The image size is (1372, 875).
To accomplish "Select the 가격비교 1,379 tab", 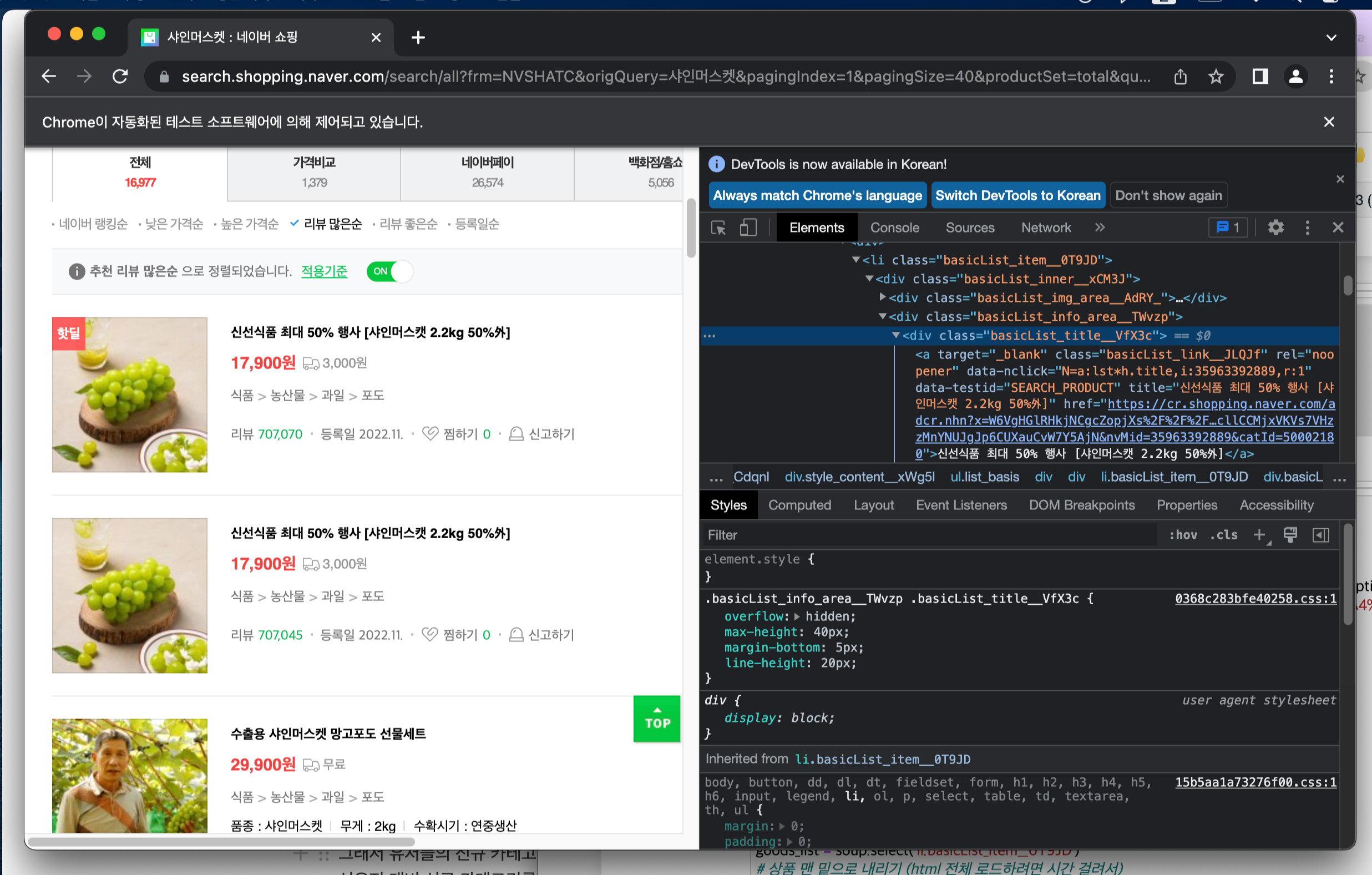I will (x=314, y=173).
